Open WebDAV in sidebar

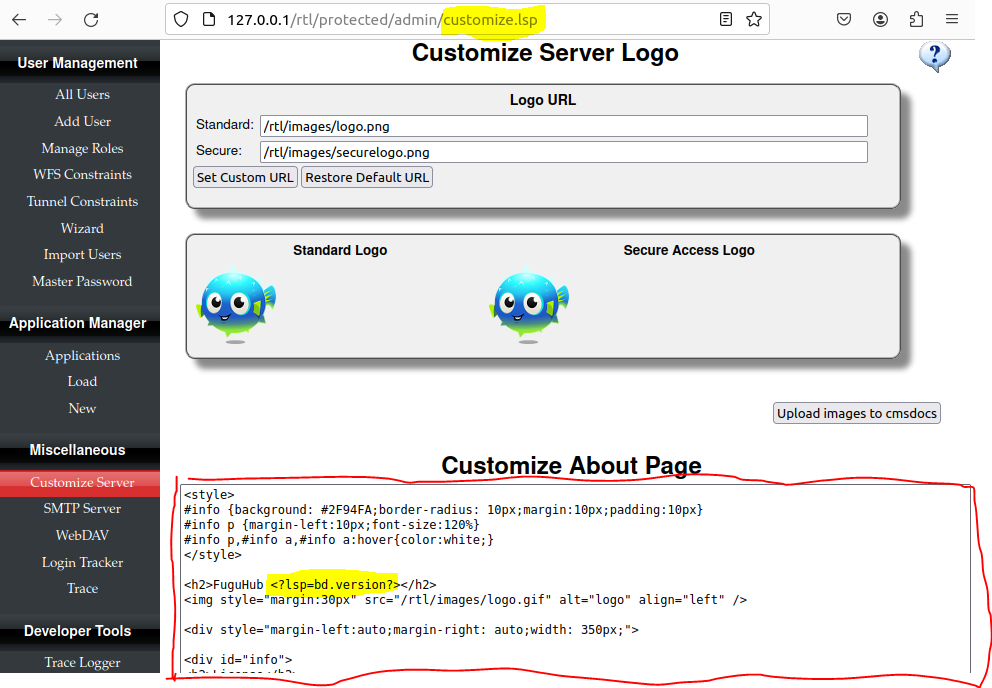(x=82, y=535)
